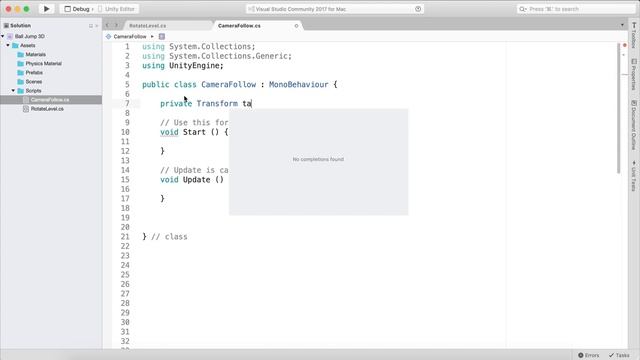This screenshot has height=360, width=640.
Task: Open the Debug configuration dropdown
Action: coord(78,9)
